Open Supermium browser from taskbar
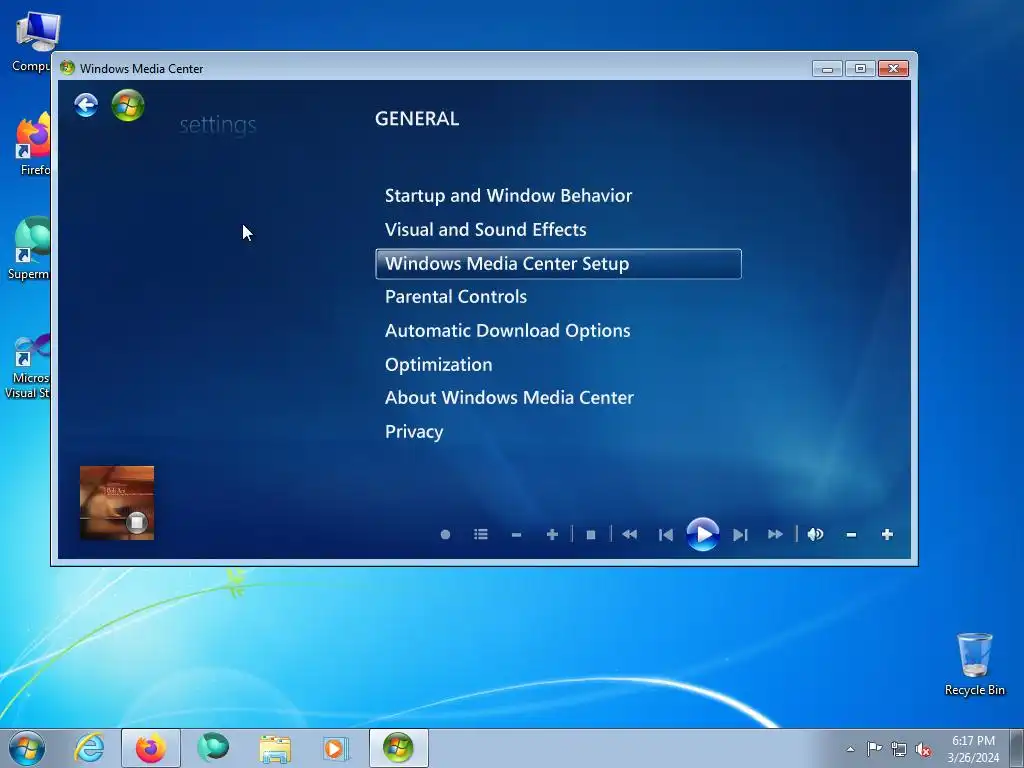 point(213,748)
